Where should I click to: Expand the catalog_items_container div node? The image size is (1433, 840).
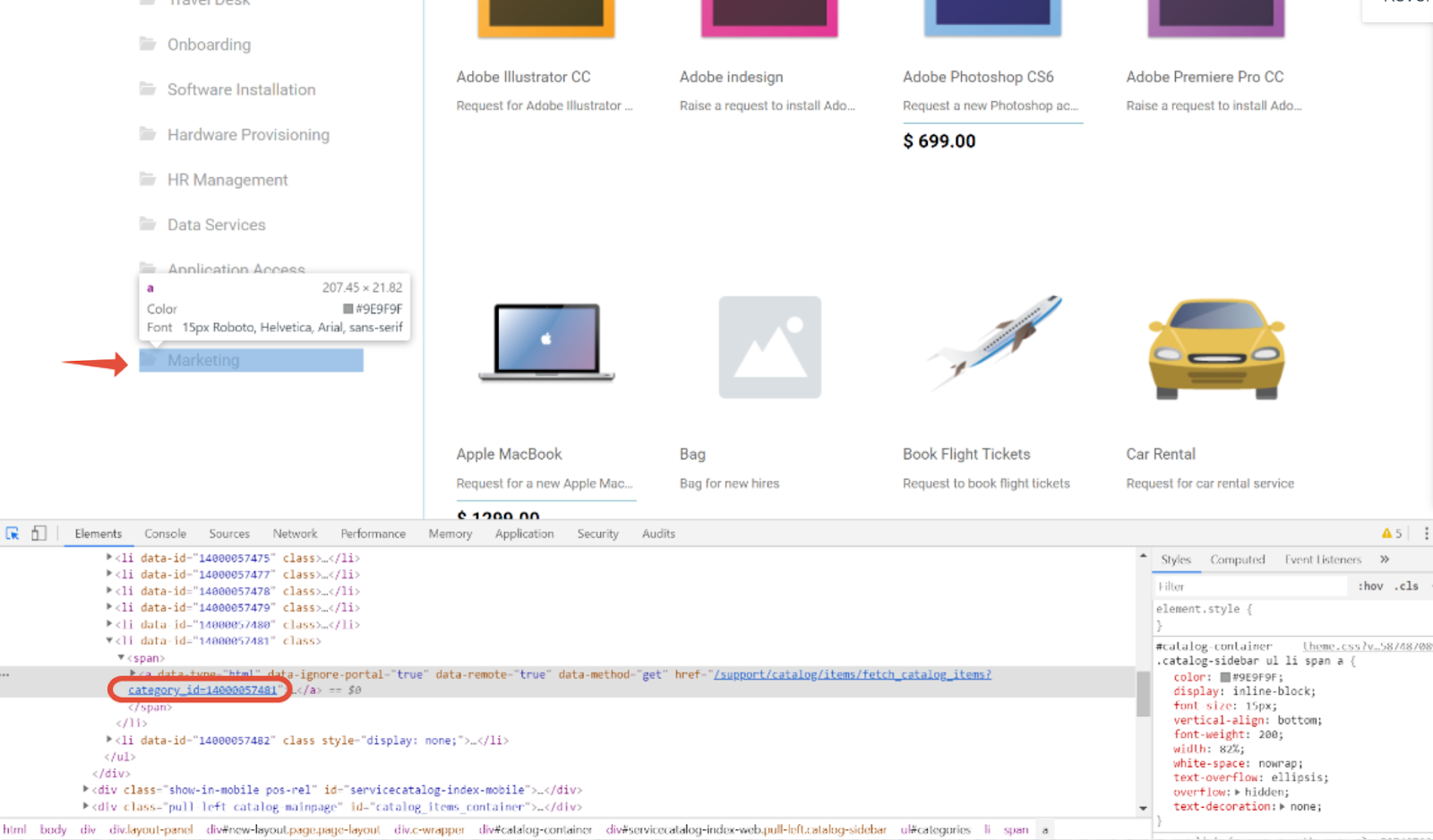point(86,806)
